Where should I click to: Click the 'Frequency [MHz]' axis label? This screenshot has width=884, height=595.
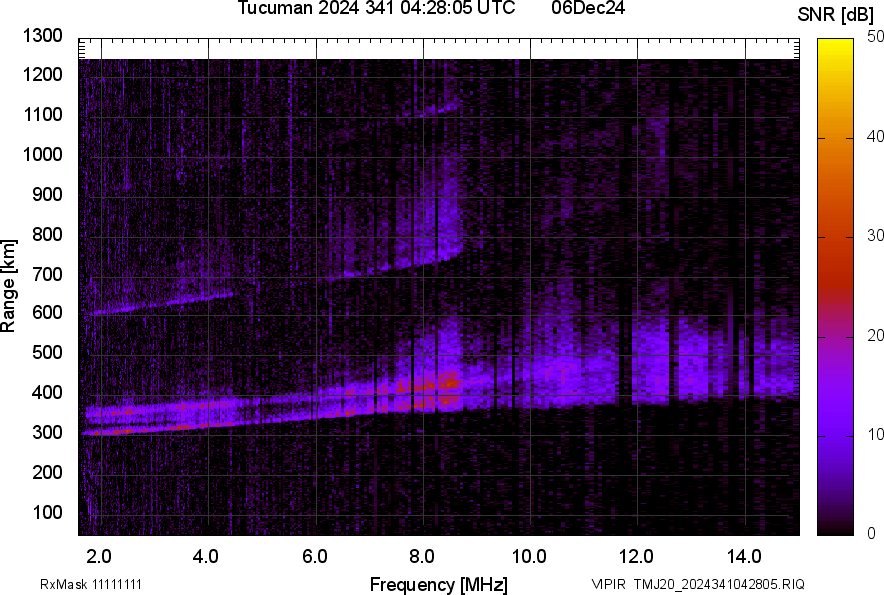click(439, 584)
